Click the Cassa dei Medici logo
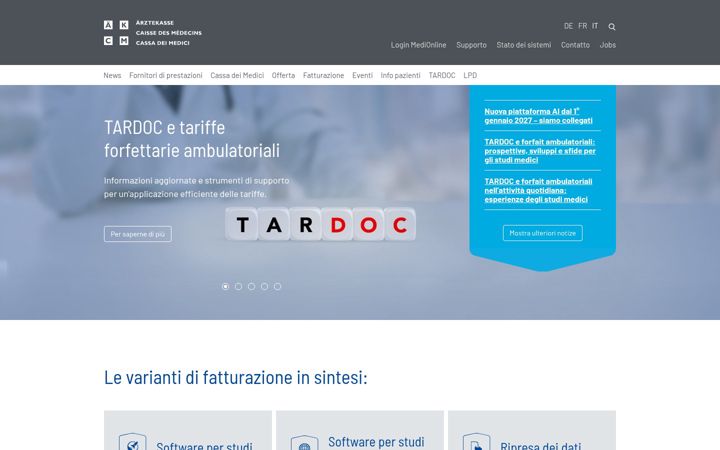 (152, 33)
